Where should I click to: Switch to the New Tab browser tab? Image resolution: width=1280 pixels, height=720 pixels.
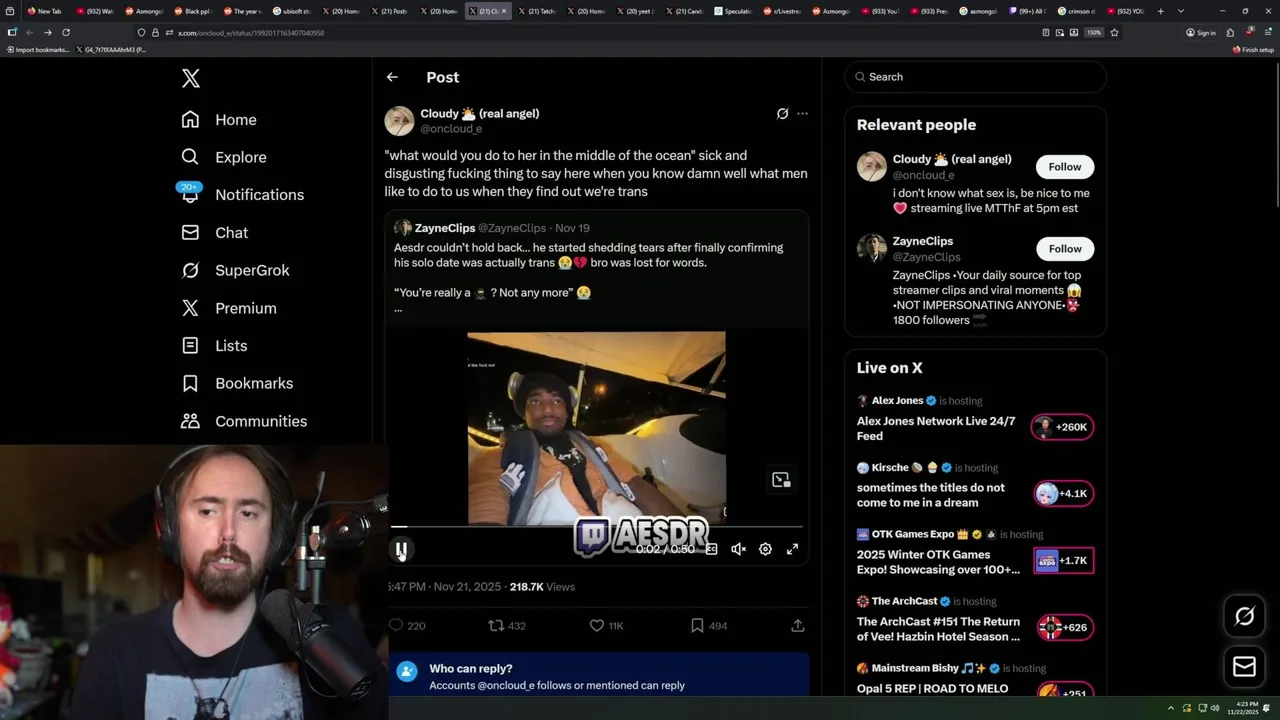tap(44, 11)
